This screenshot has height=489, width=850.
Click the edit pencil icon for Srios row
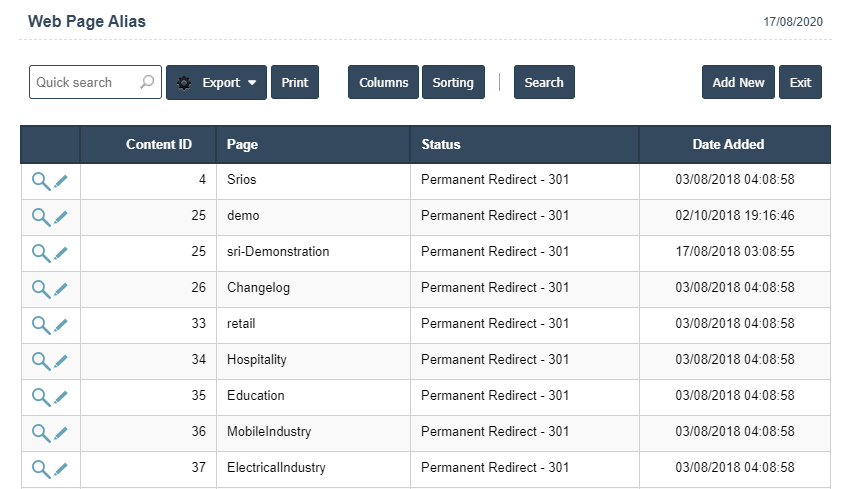(61, 181)
